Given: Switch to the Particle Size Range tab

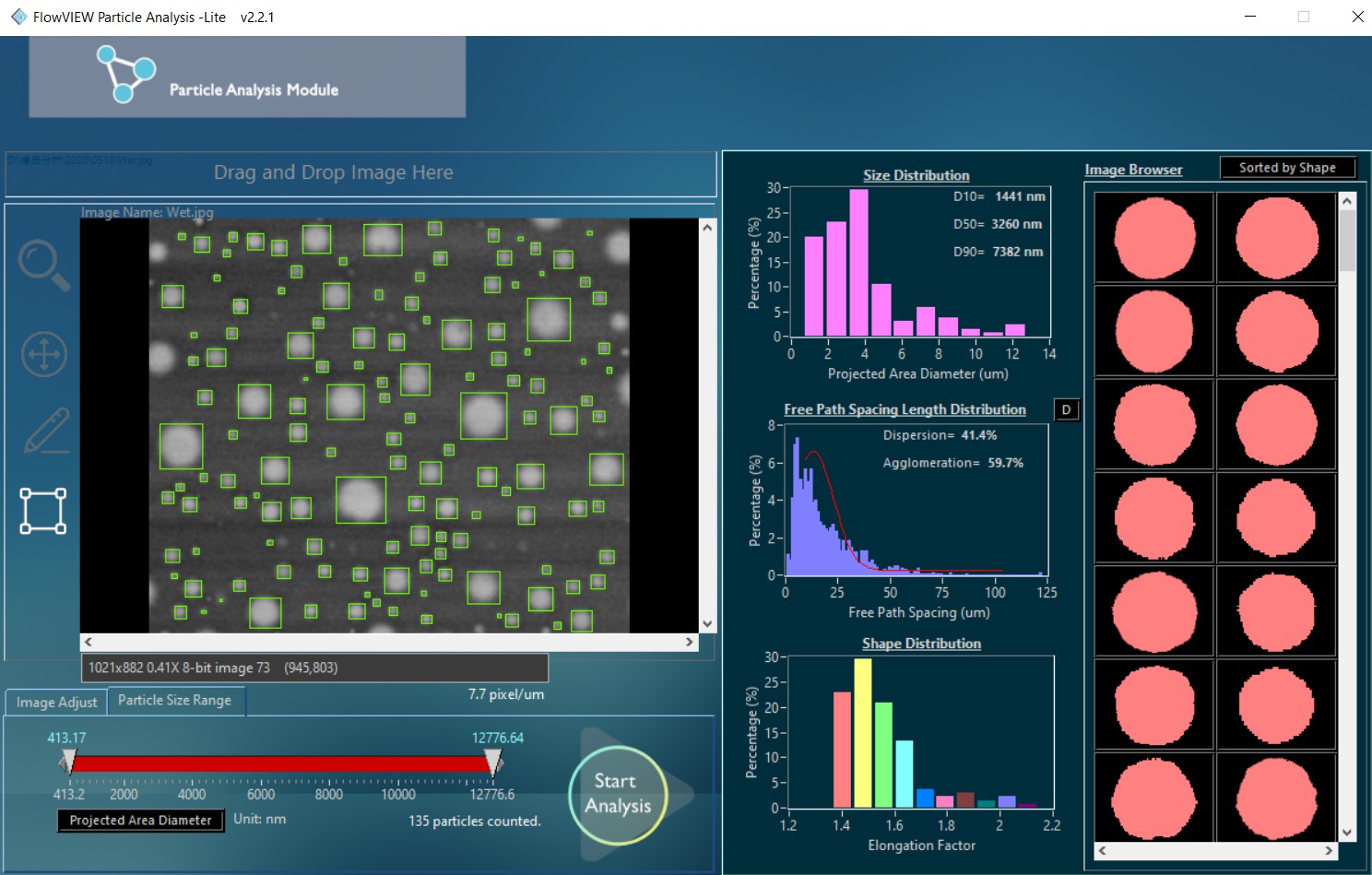Looking at the screenshot, I should tap(175, 701).
